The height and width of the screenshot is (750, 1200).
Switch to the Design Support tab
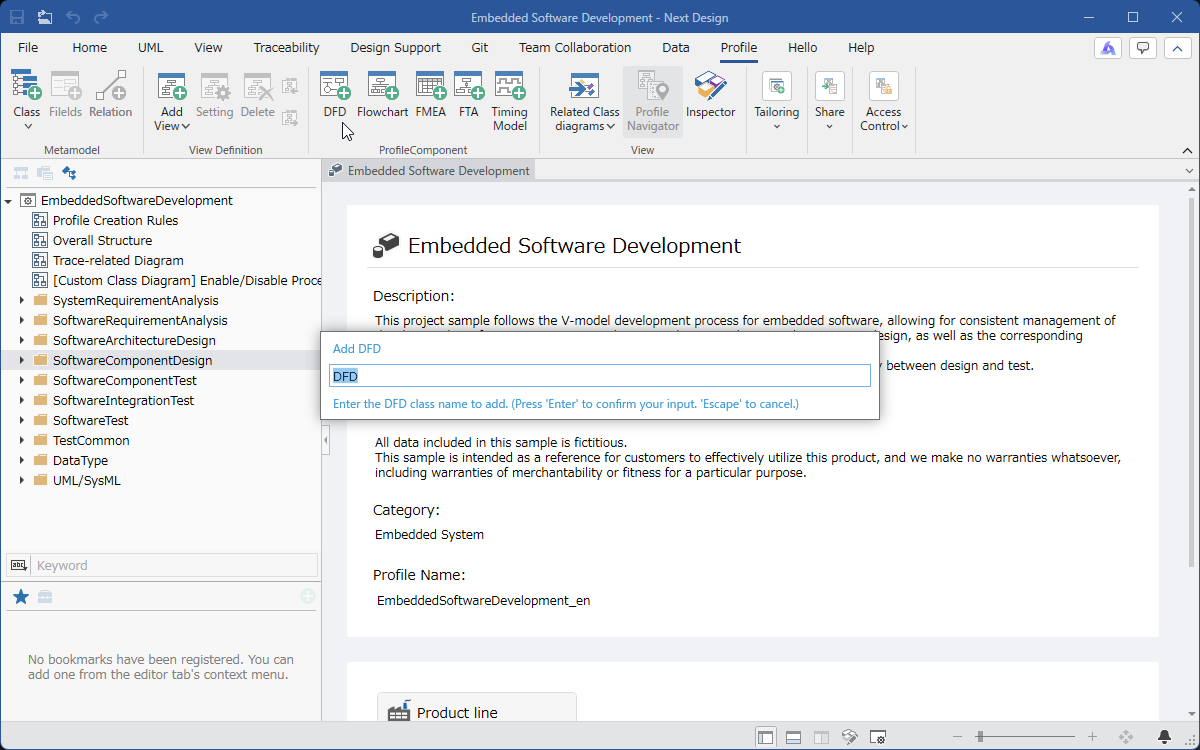tap(395, 47)
